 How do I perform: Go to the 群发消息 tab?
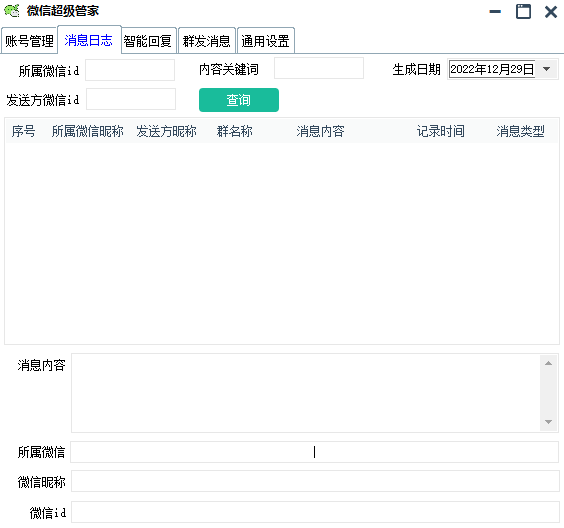207,41
